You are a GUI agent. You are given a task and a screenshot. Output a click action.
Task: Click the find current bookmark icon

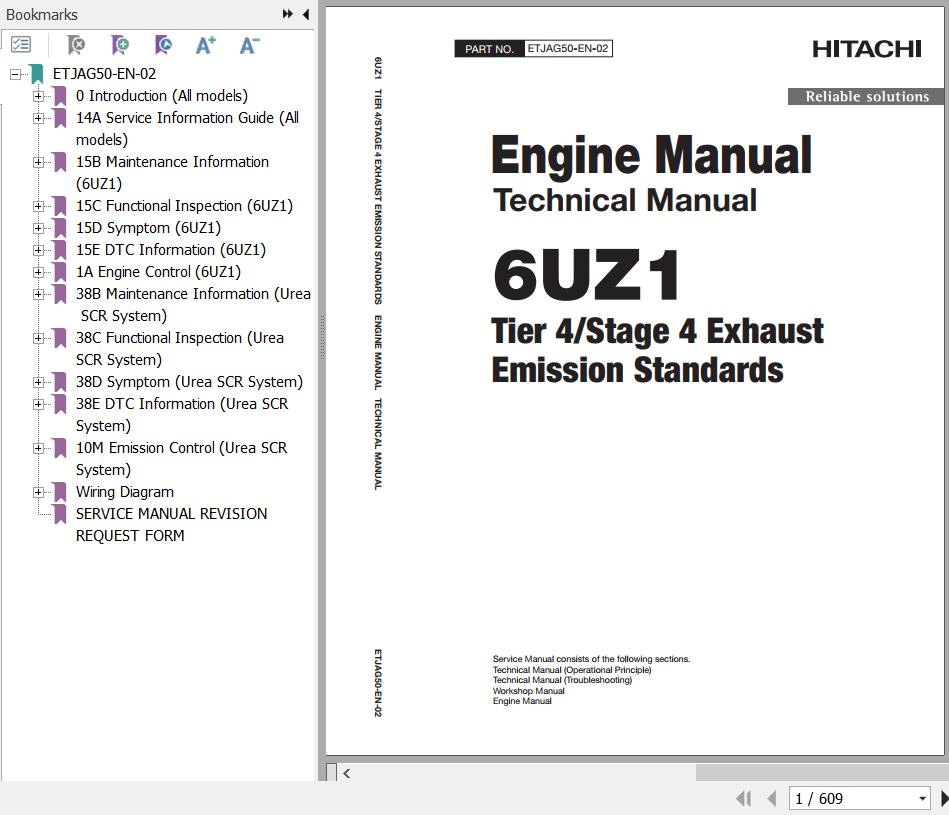coord(163,45)
